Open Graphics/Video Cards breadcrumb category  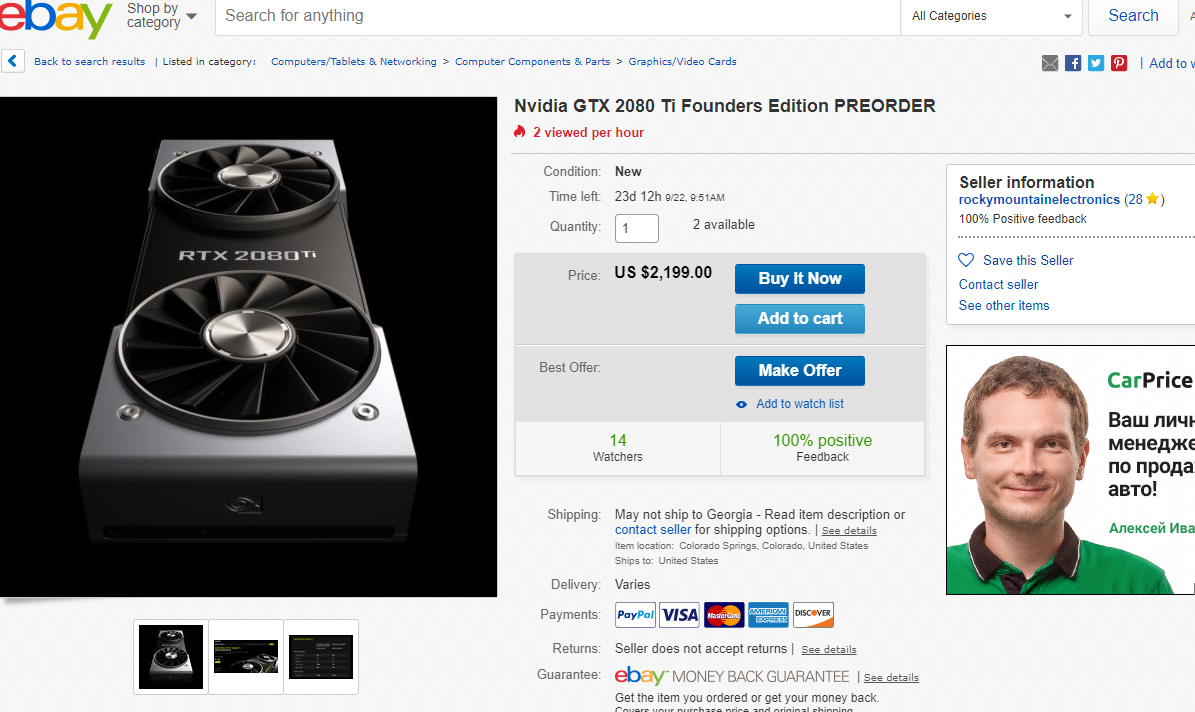click(682, 62)
